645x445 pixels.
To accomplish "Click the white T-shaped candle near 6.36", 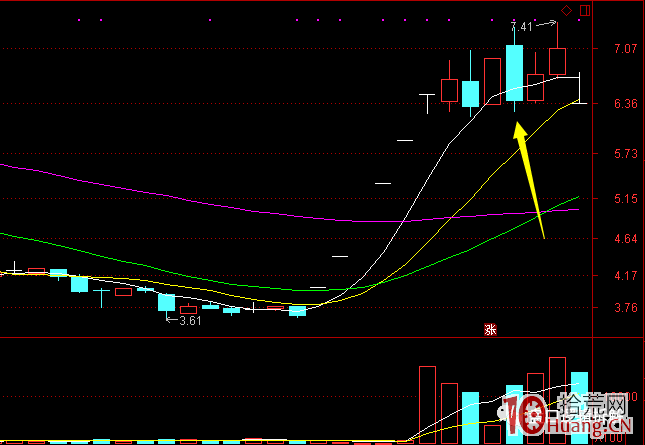I will click(427, 104).
